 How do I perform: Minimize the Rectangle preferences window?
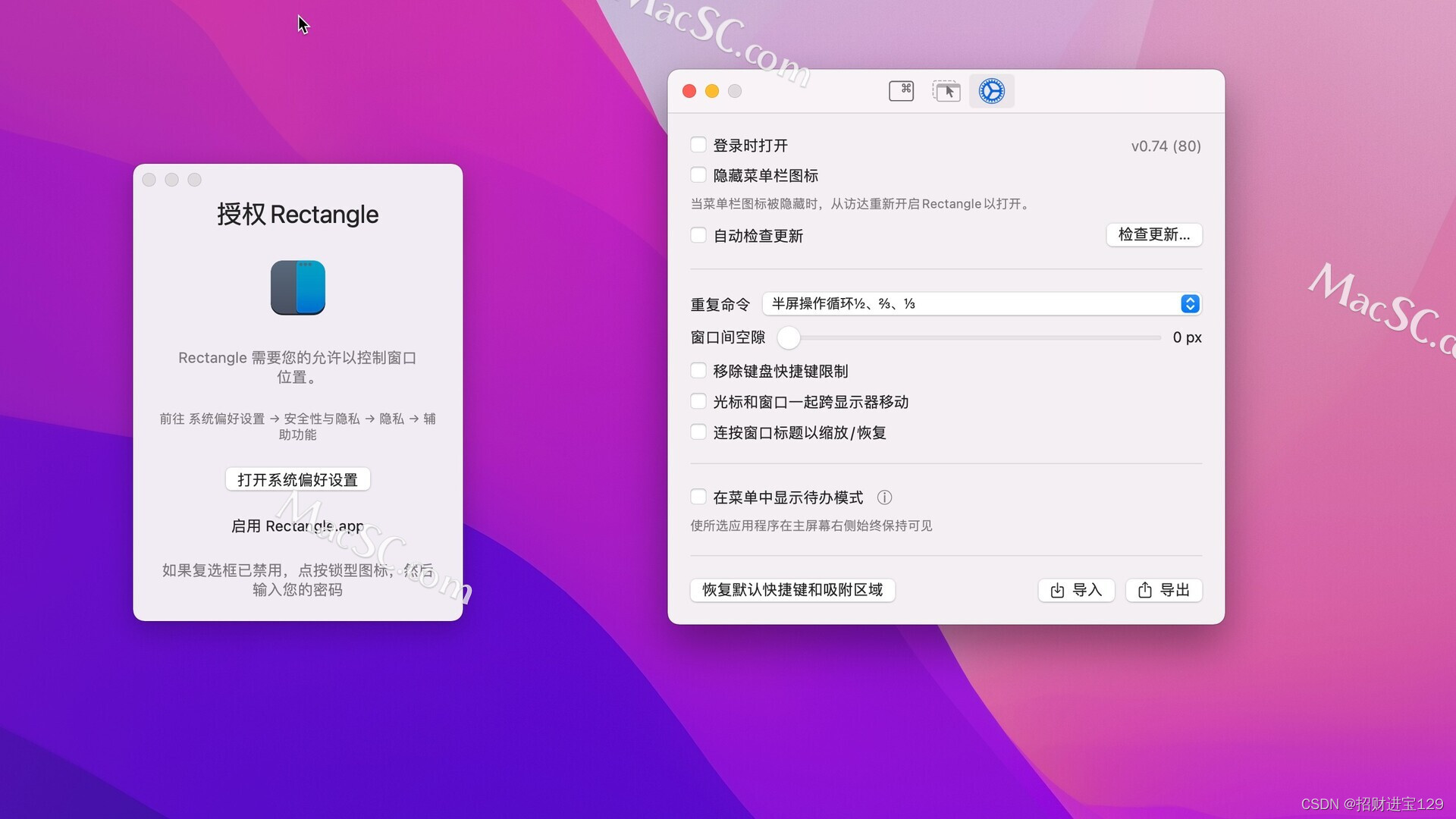(712, 91)
